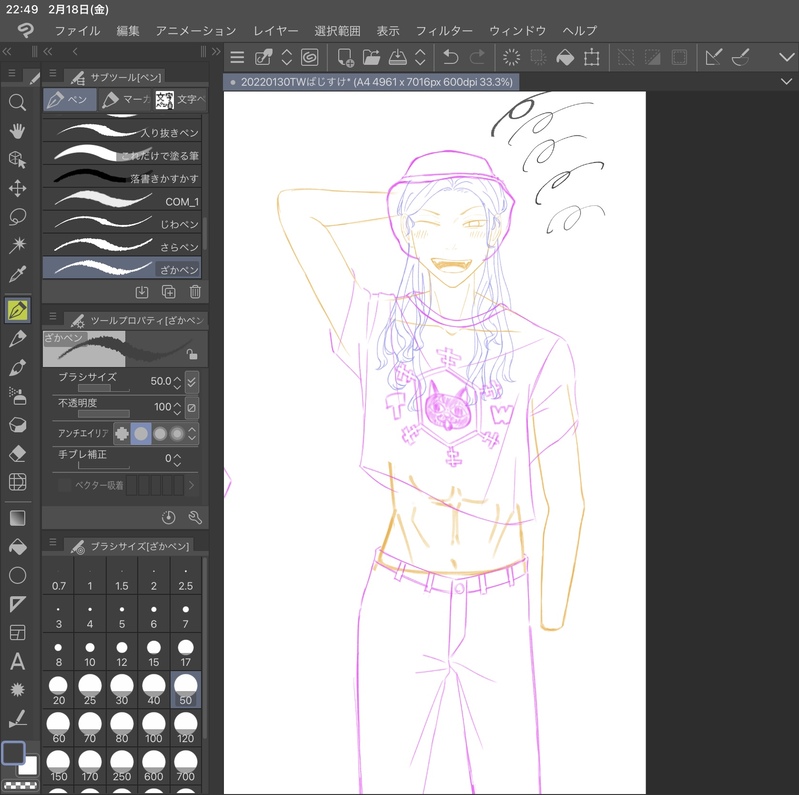The height and width of the screenshot is (795, 799).
Task: Select the Auto select magic wand tool
Action: coord(17,245)
